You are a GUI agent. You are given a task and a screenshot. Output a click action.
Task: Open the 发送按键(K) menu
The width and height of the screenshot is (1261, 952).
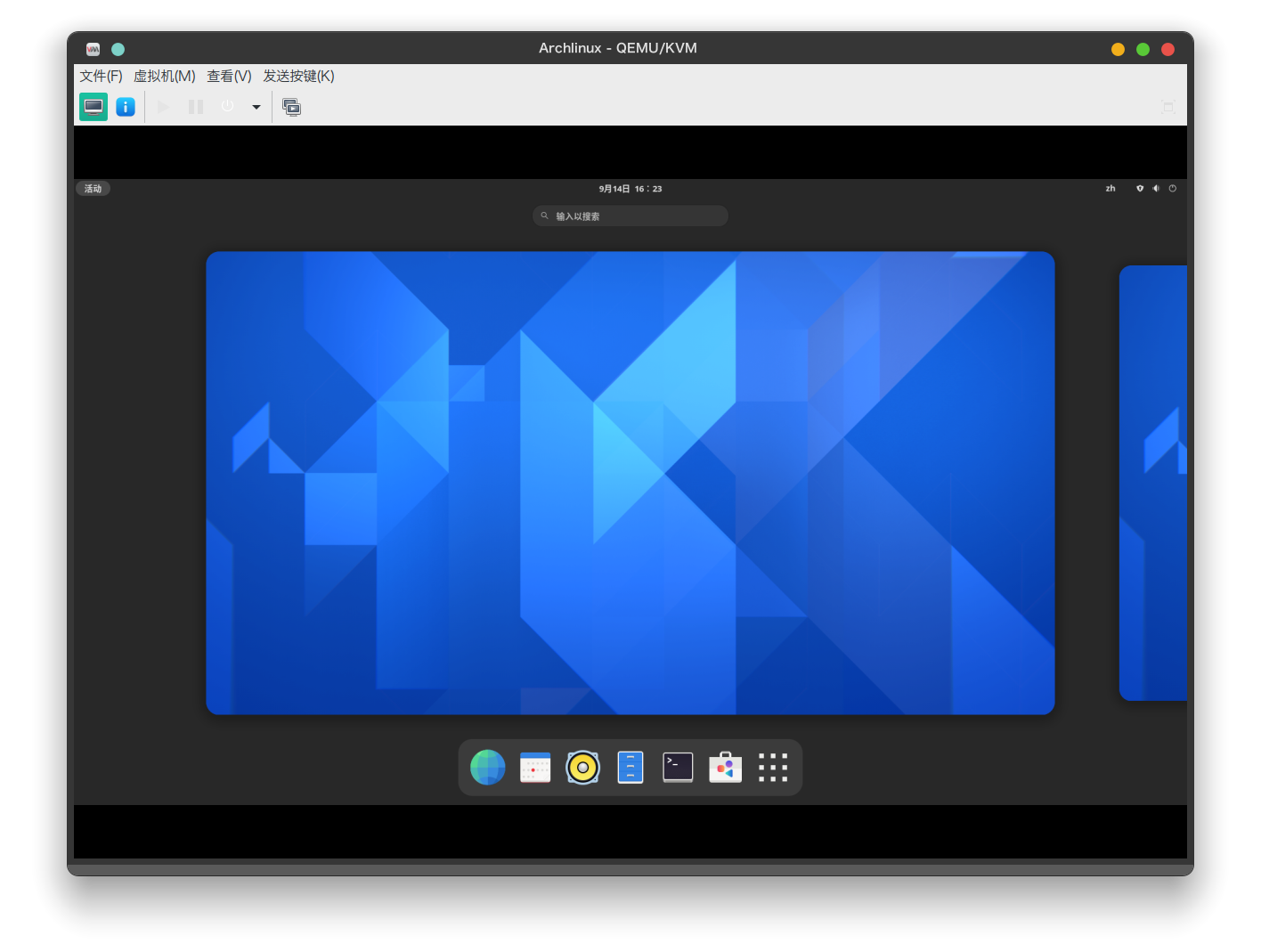tap(297, 76)
